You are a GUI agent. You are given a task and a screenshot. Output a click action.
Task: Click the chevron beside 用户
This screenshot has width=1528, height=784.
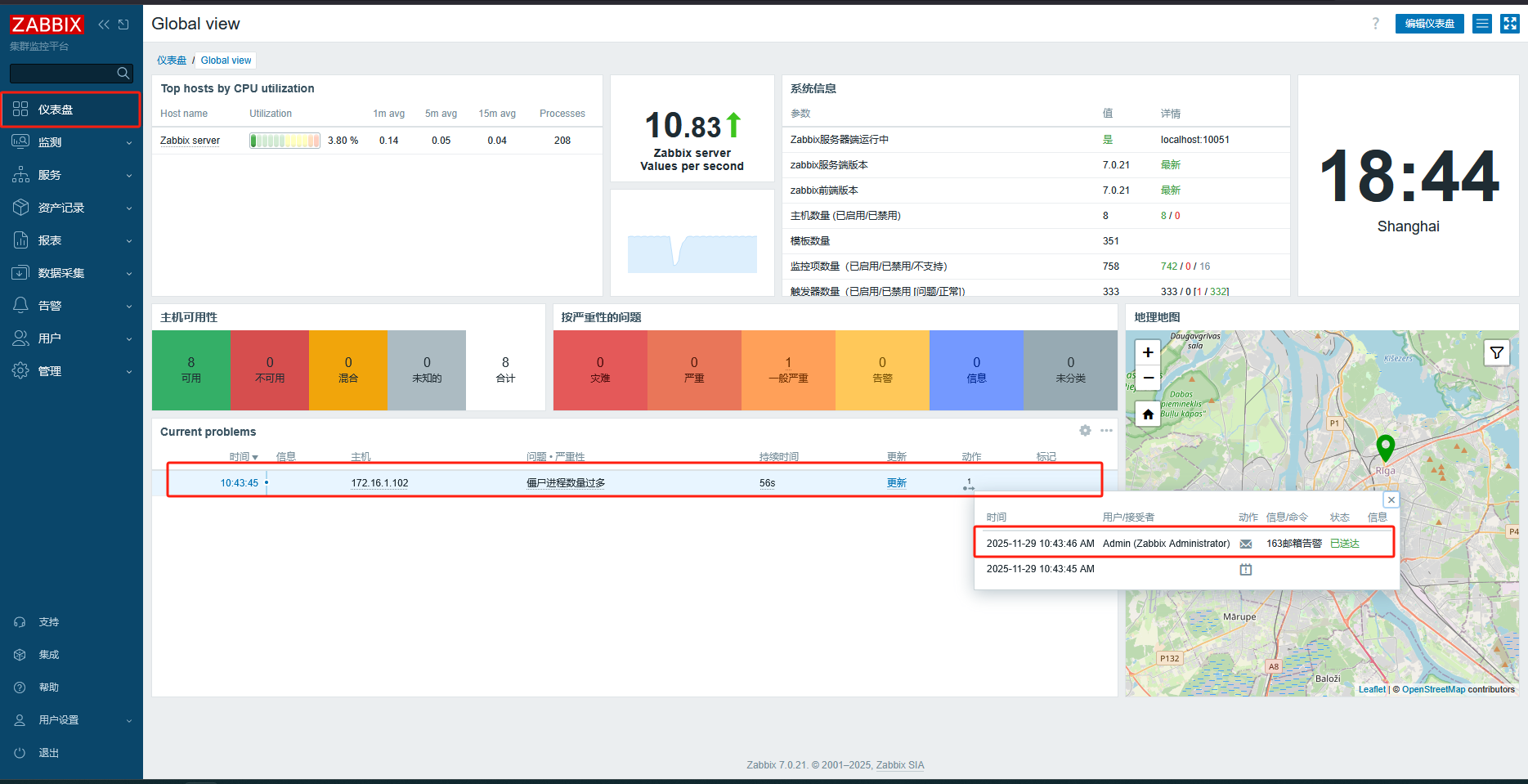[129, 339]
